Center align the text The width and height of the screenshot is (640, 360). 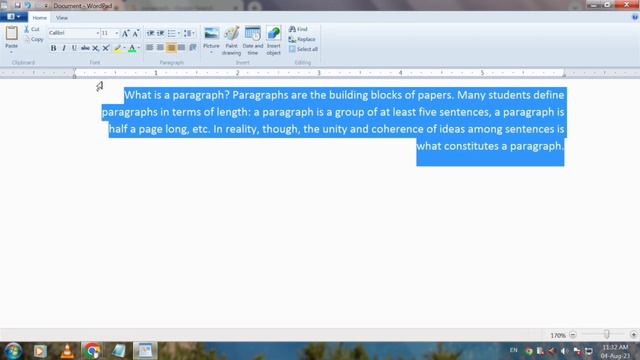point(160,48)
